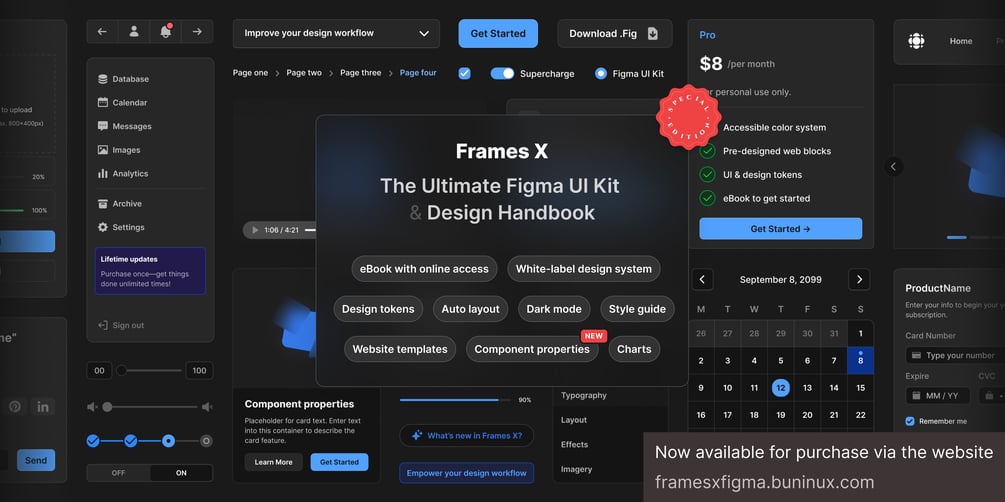Click the current third step in the stepper

coord(169,441)
